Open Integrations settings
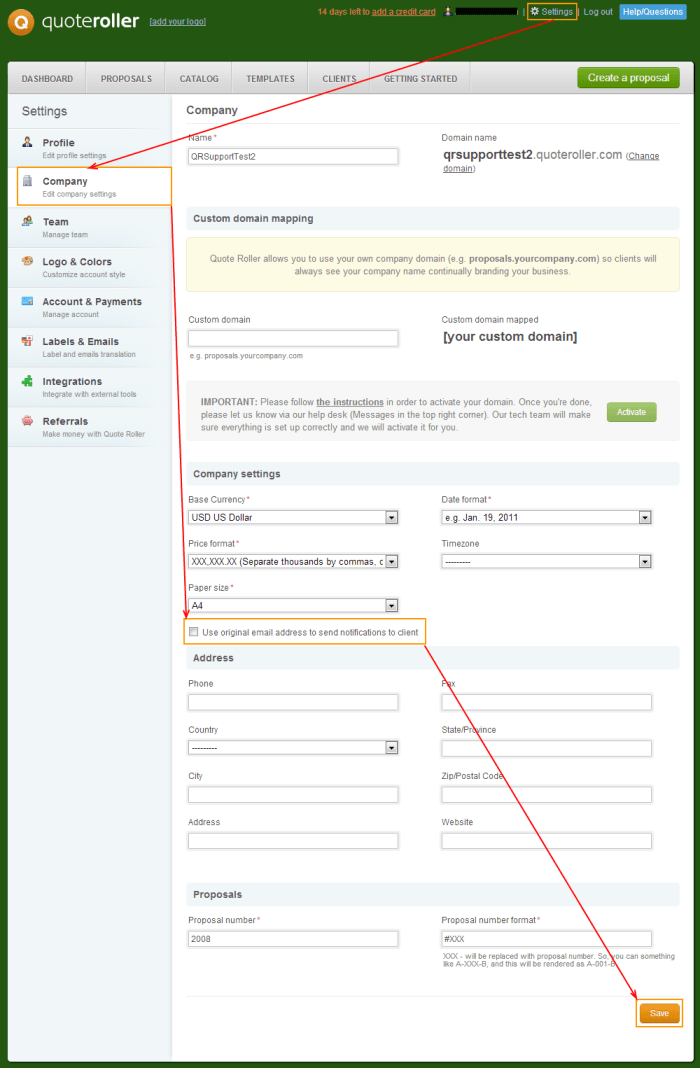The width and height of the screenshot is (700, 1068). [x=90, y=387]
